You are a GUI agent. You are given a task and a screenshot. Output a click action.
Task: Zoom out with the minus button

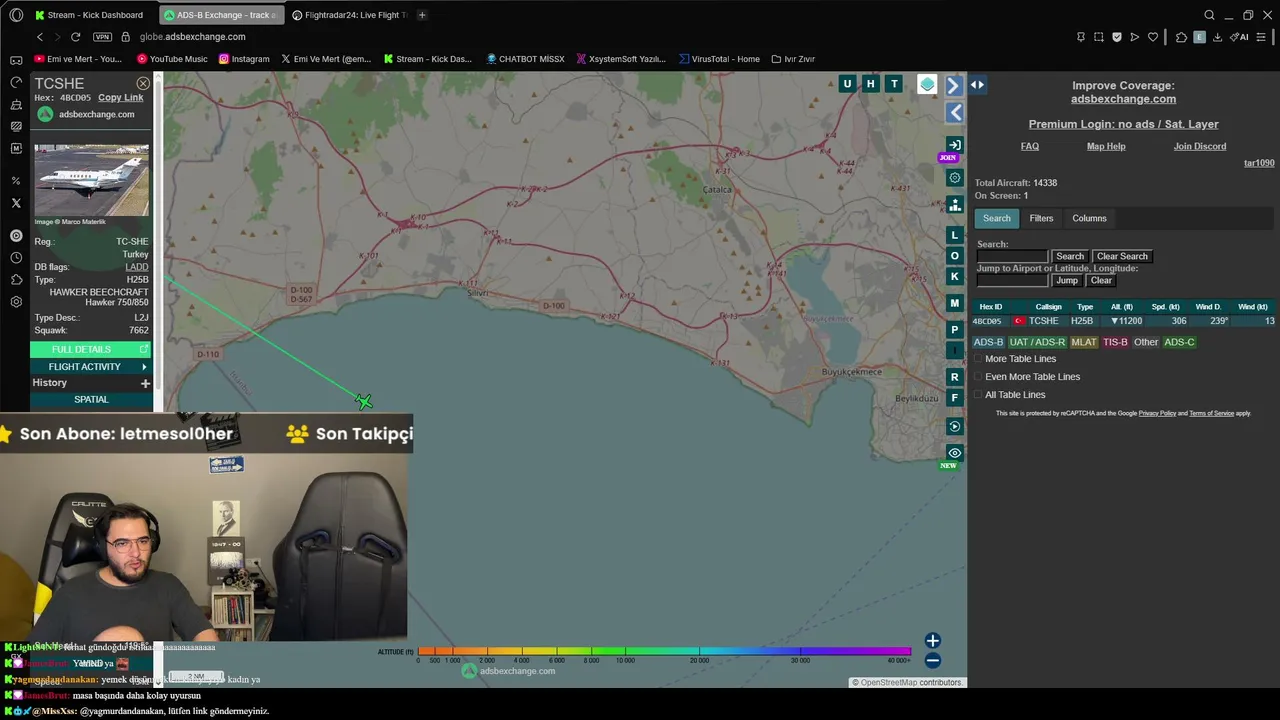932,660
